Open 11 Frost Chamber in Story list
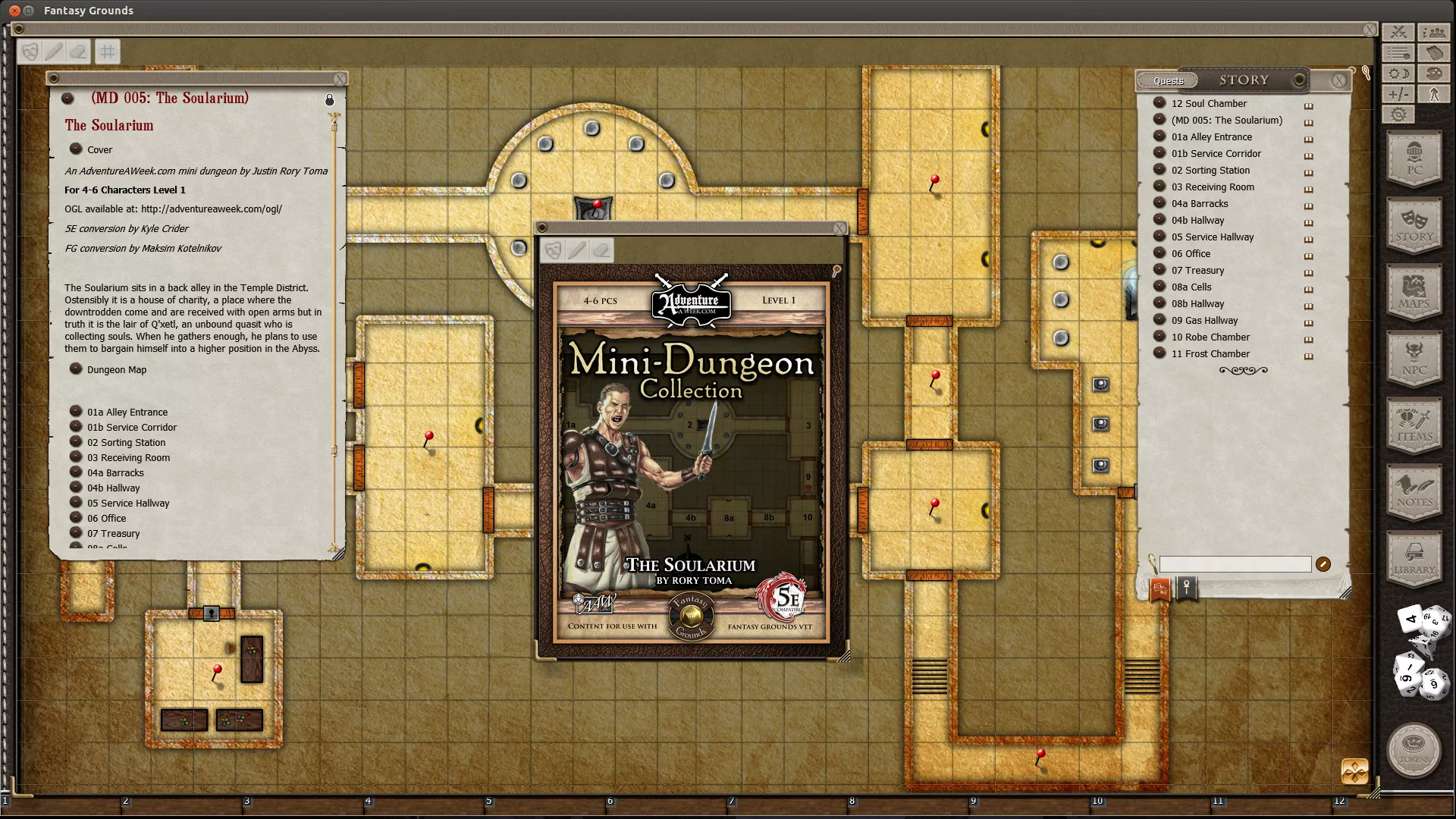Viewport: 1456px width, 819px height. click(x=1210, y=353)
